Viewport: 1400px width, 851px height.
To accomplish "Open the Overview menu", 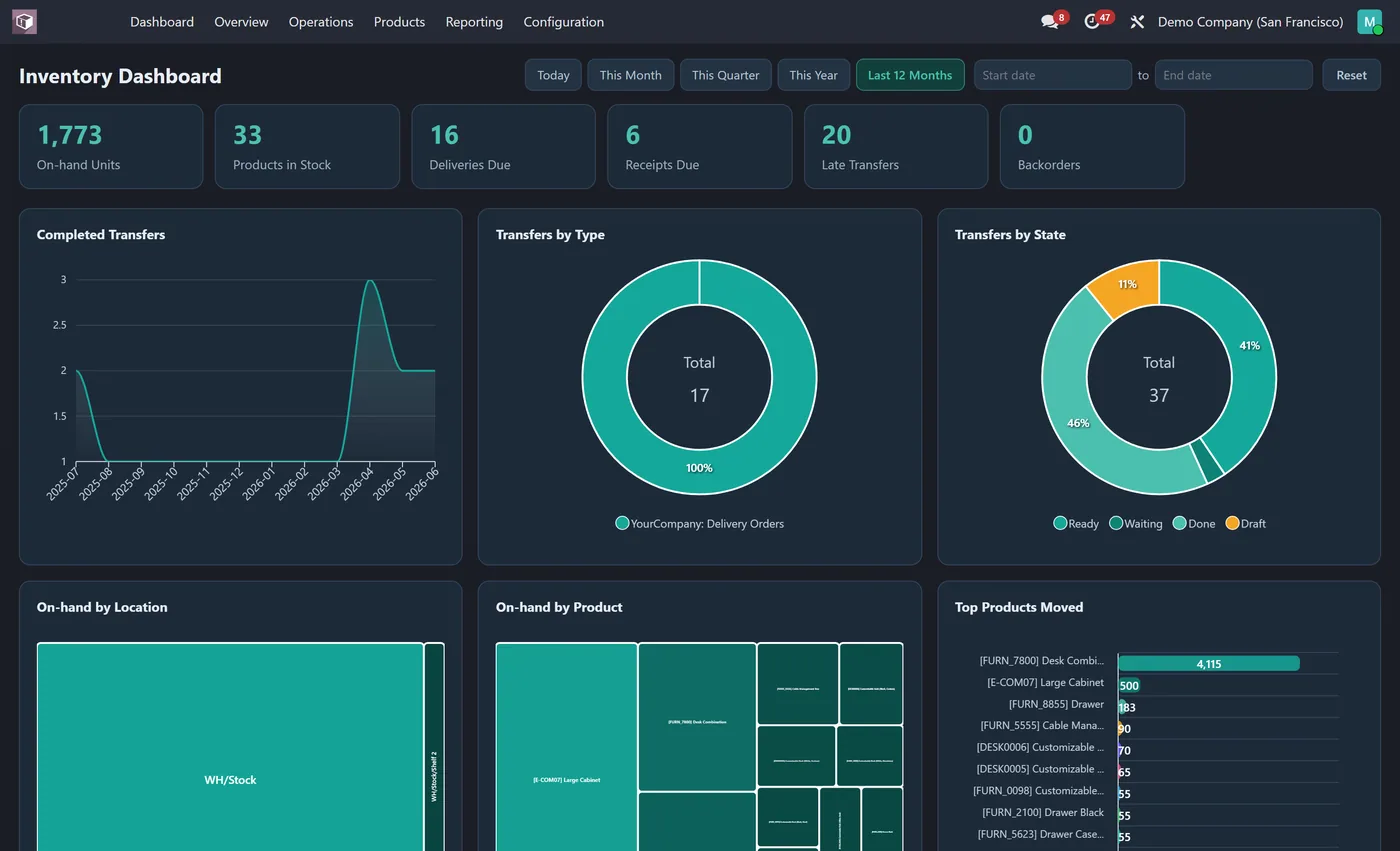I will click(241, 21).
